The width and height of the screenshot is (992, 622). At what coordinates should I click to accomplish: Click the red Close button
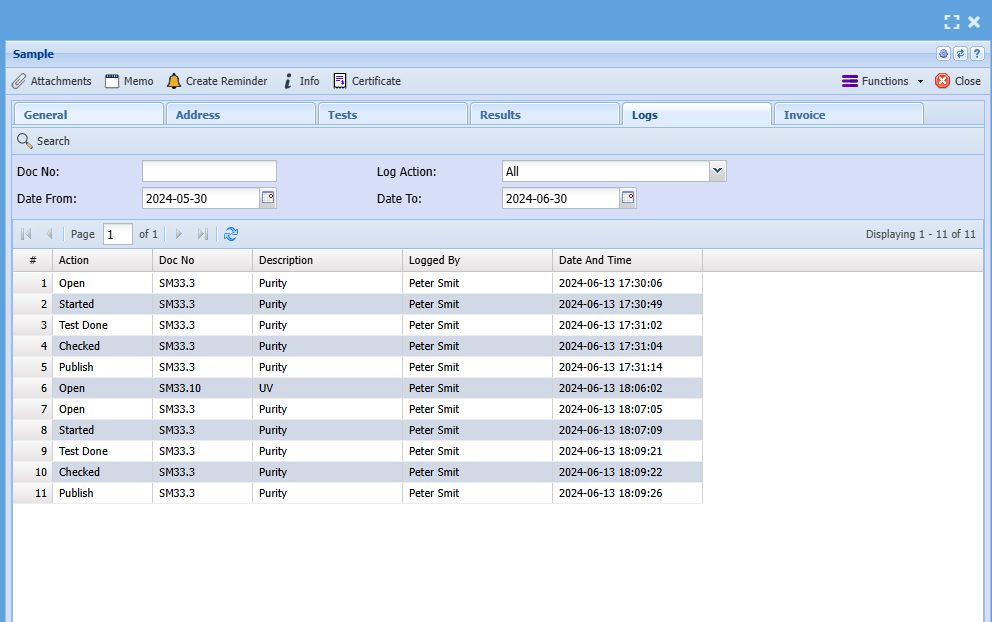[x=957, y=81]
